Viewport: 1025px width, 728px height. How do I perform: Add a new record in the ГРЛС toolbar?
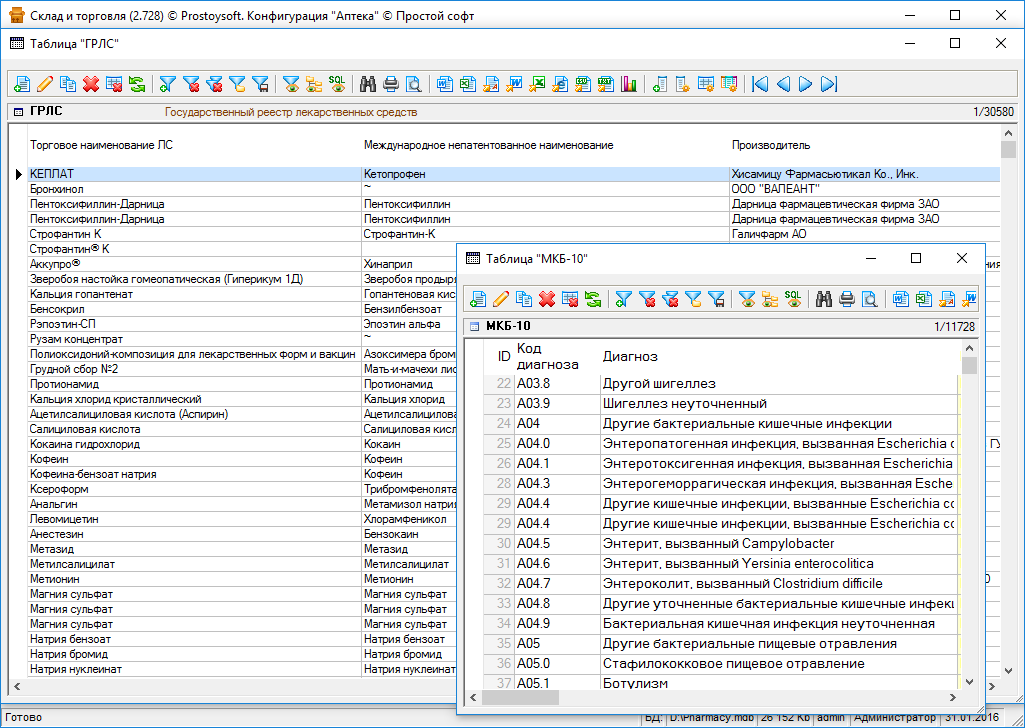click(22, 84)
